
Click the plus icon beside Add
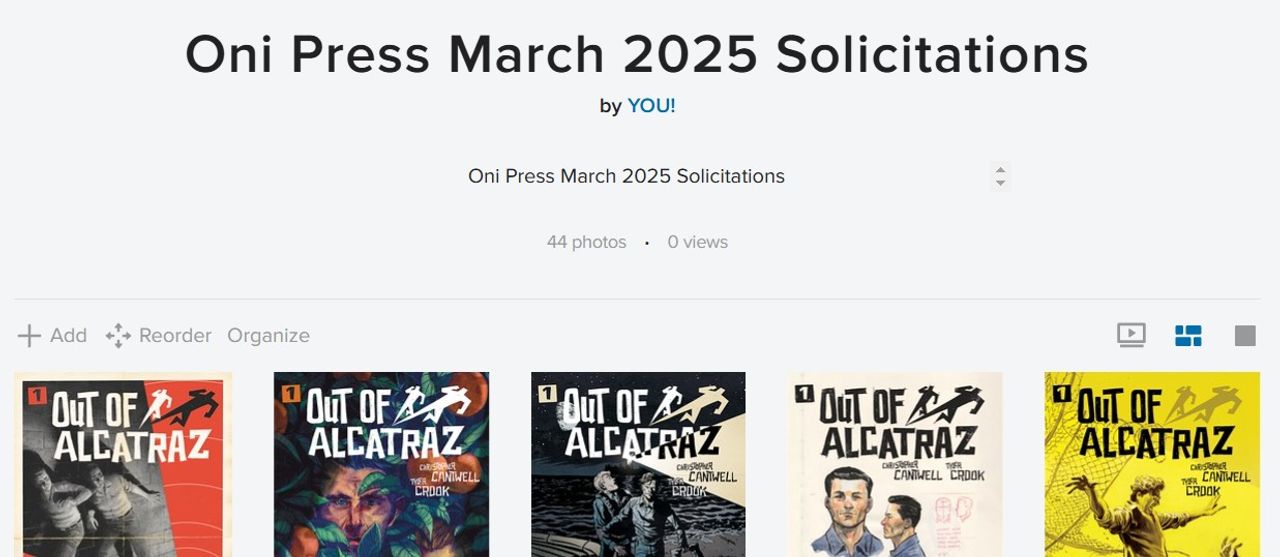click(x=29, y=336)
